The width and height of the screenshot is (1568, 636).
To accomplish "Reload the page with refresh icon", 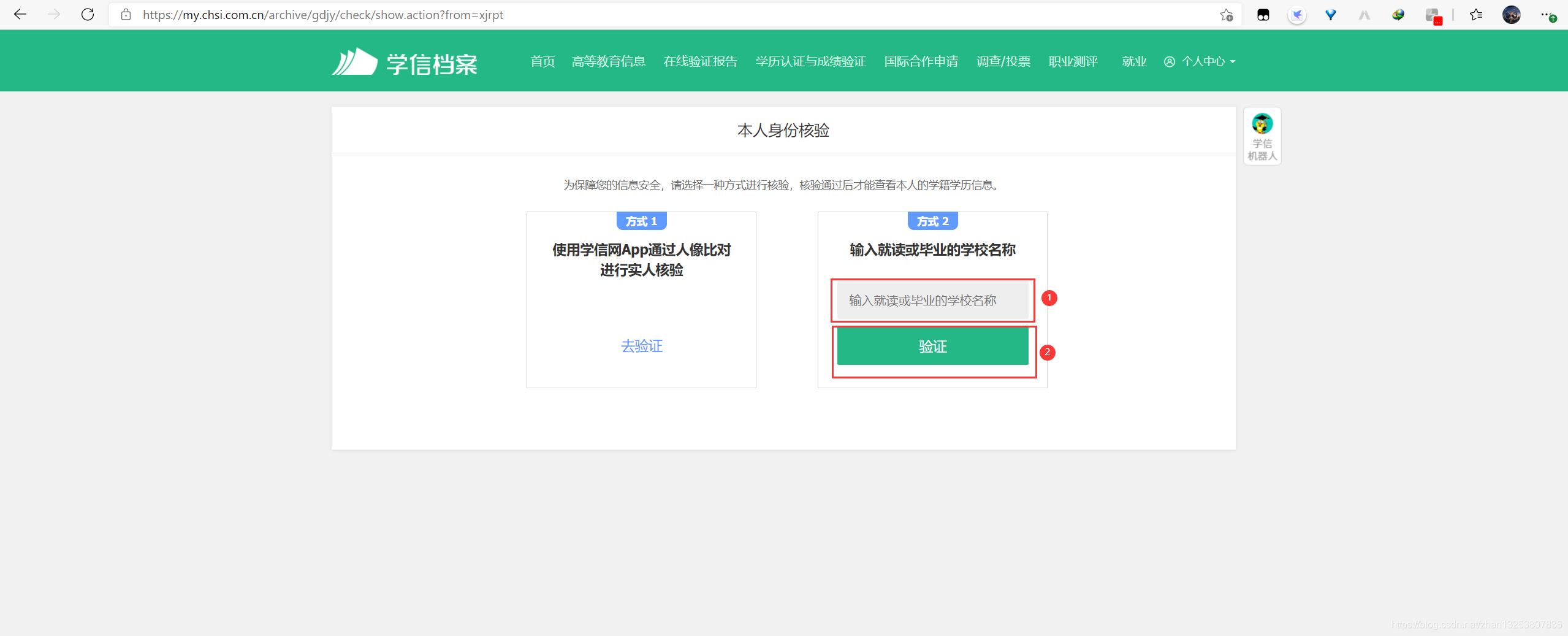I will point(88,14).
